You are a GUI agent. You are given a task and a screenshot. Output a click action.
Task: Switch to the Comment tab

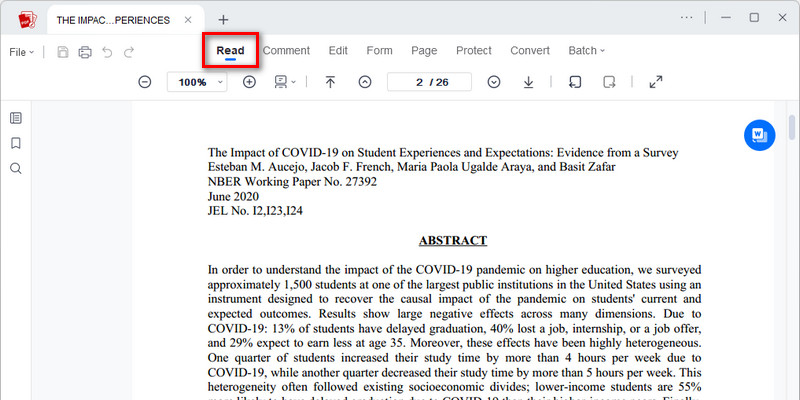click(x=286, y=51)
